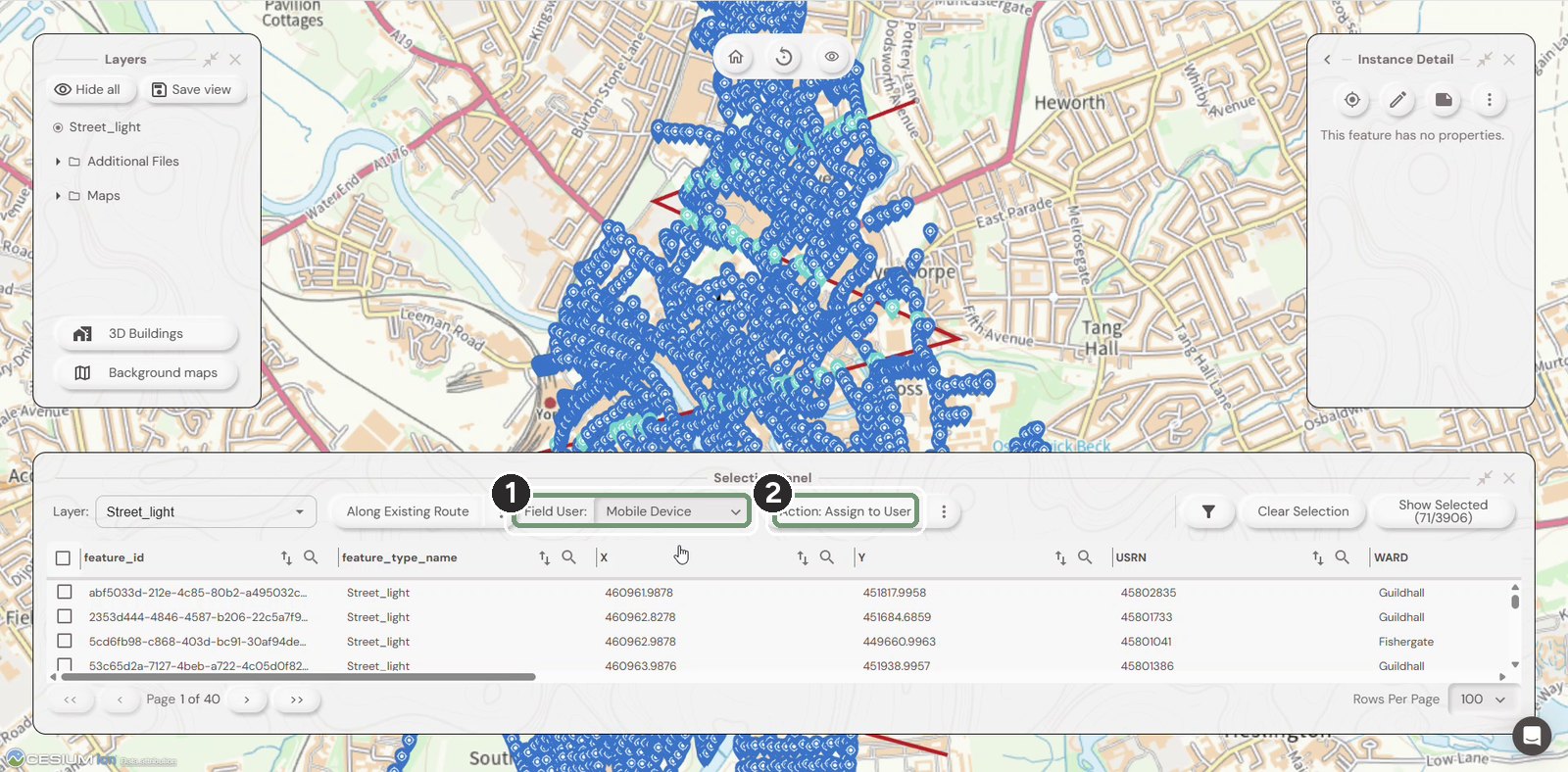
Task: Go to next page of table
Action: (x=247, y=700)
